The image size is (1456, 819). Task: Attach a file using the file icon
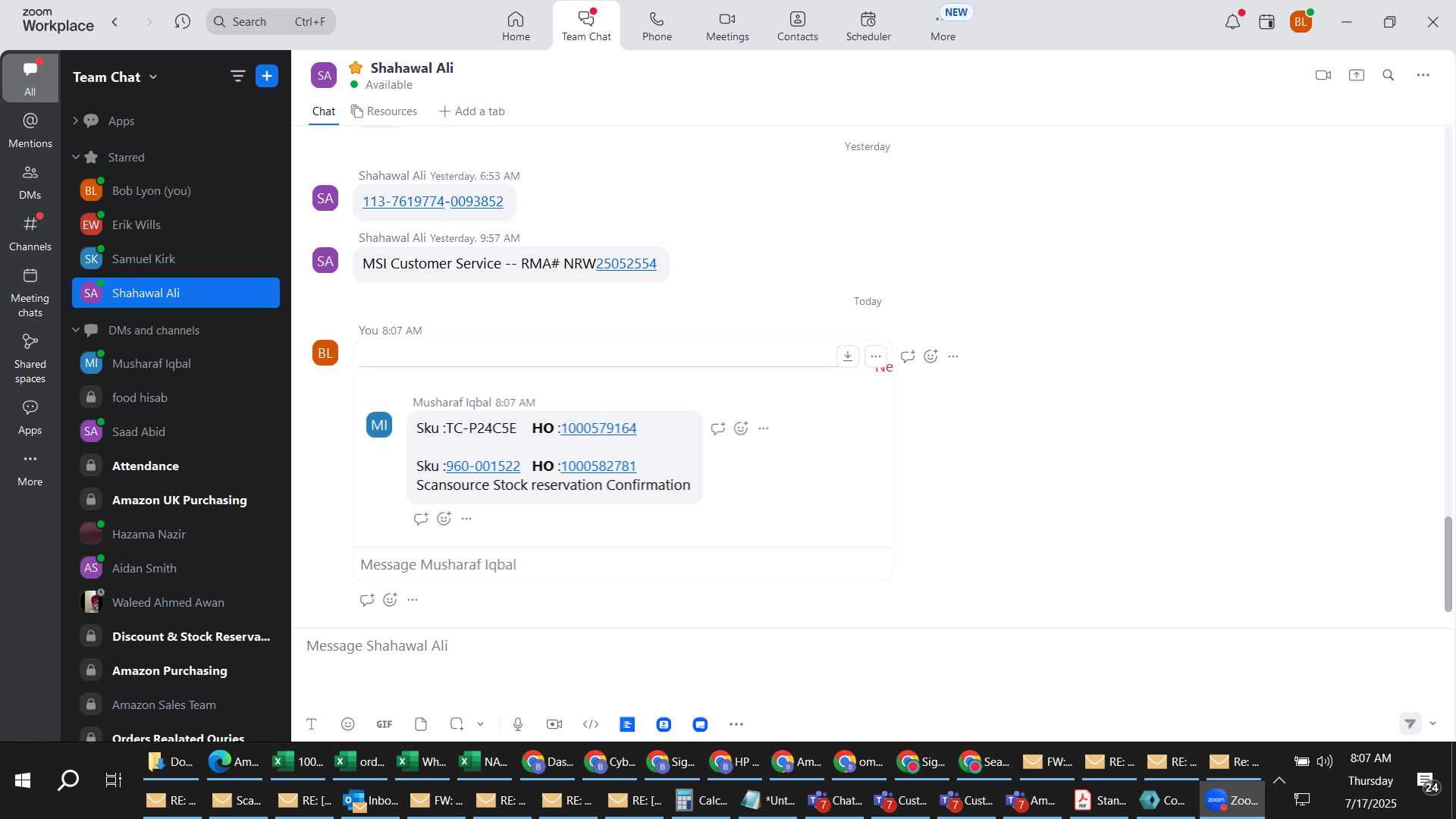coord(421,724)
